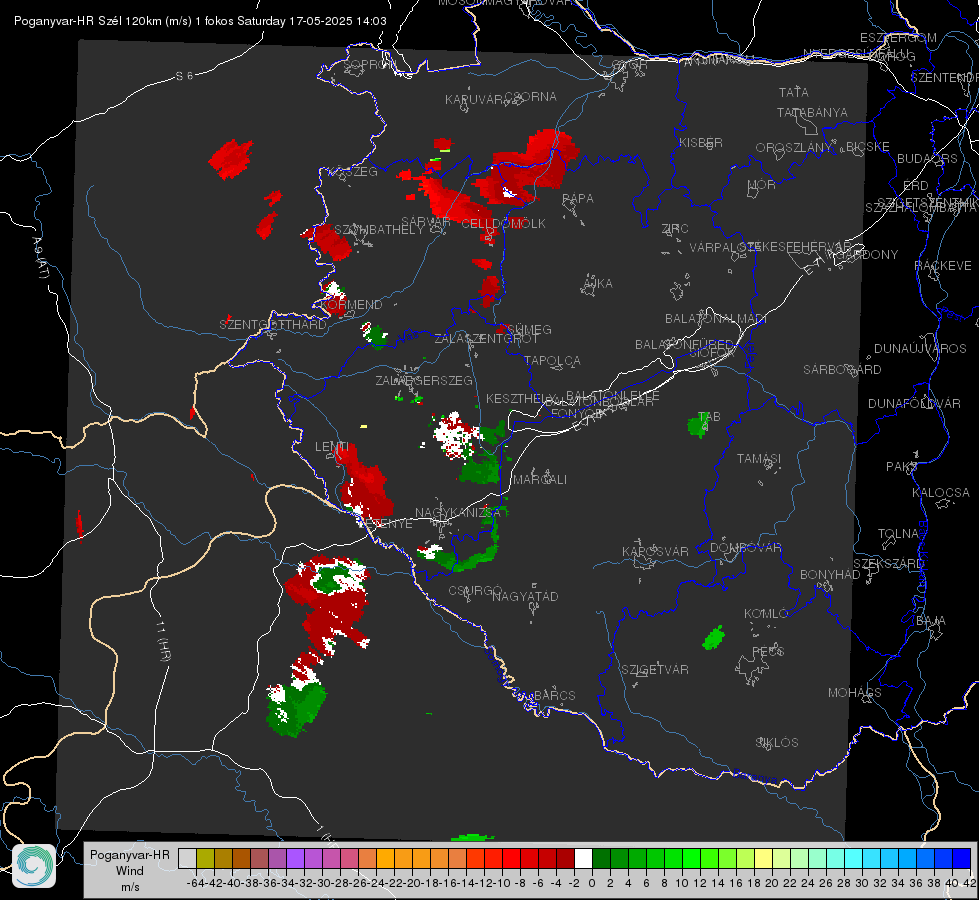Click the BONYHAD city label
The height and width of the screenshot is (900, 979).
pos(830,575)
